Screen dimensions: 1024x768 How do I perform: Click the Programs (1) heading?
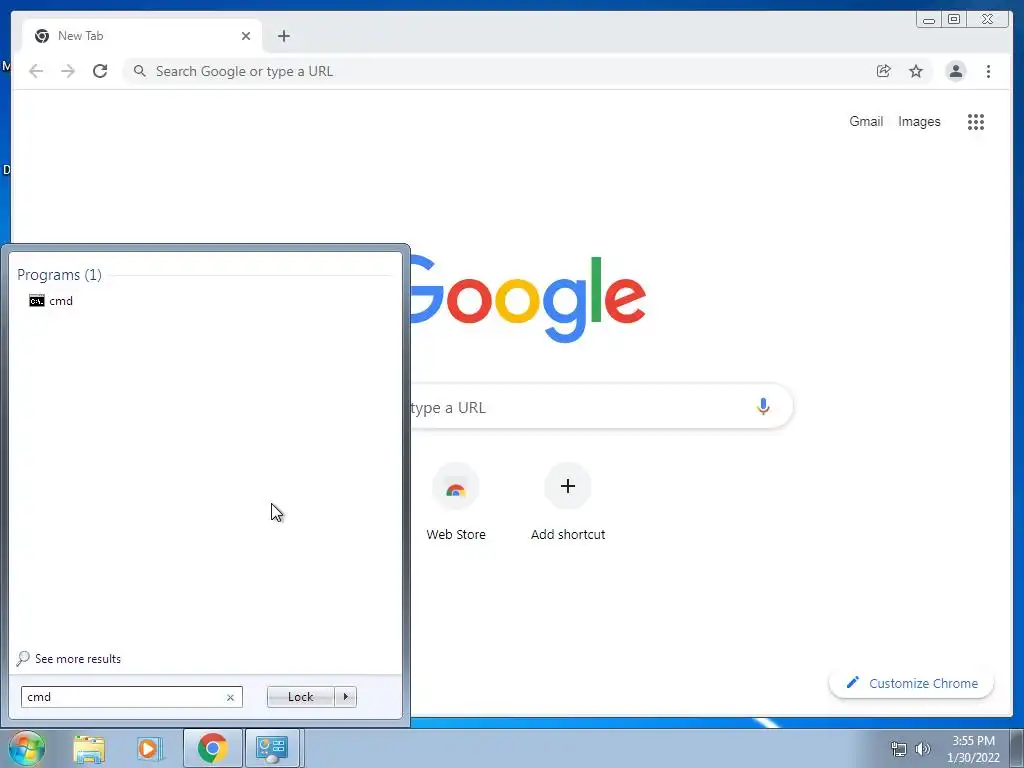59,275
